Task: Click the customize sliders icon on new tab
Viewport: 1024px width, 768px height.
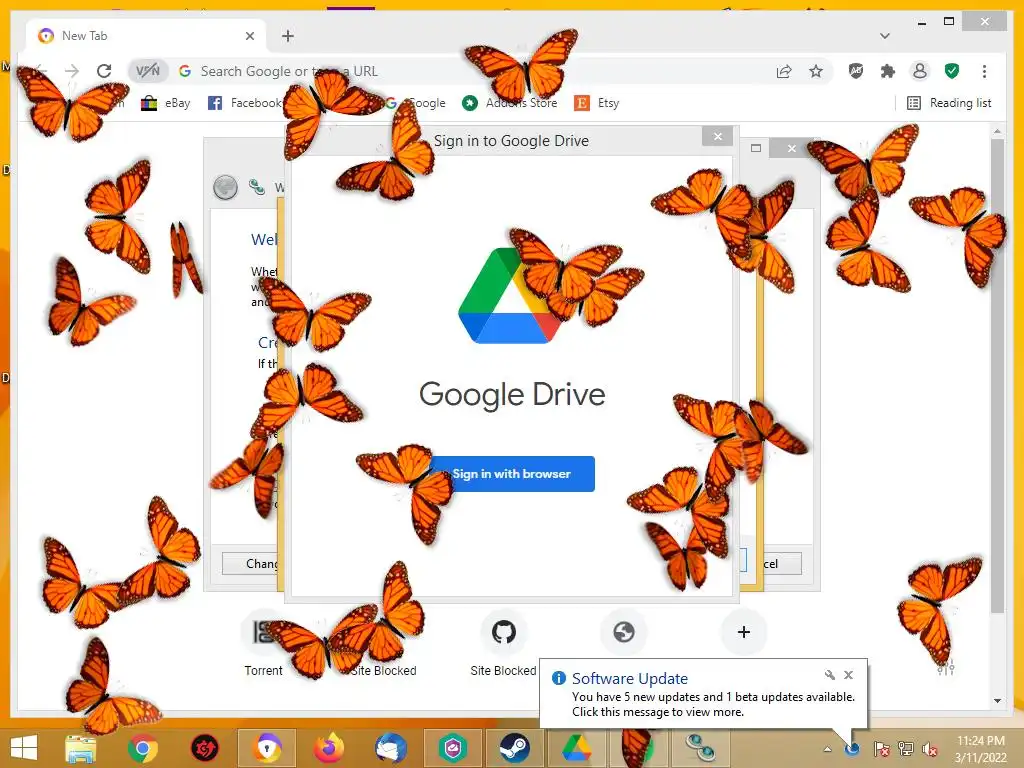Action: [946, 667]
